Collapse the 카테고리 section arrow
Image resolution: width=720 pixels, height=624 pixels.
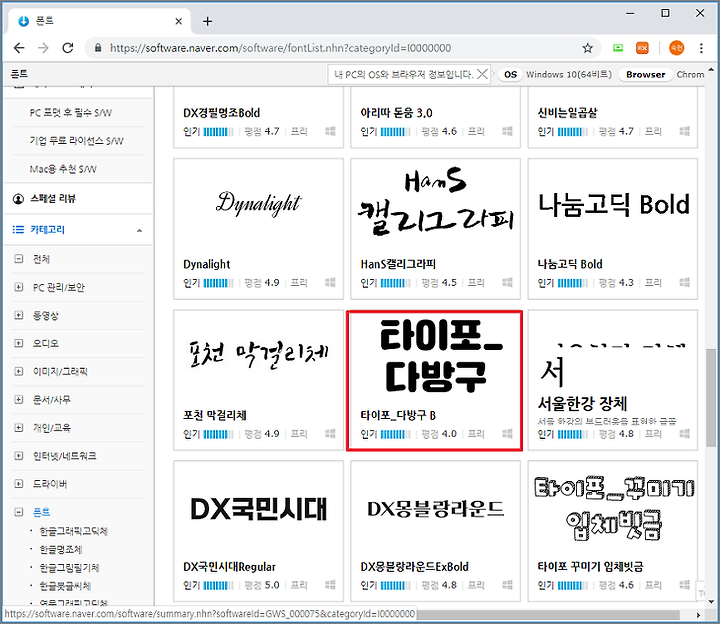(x=140, y=230)
